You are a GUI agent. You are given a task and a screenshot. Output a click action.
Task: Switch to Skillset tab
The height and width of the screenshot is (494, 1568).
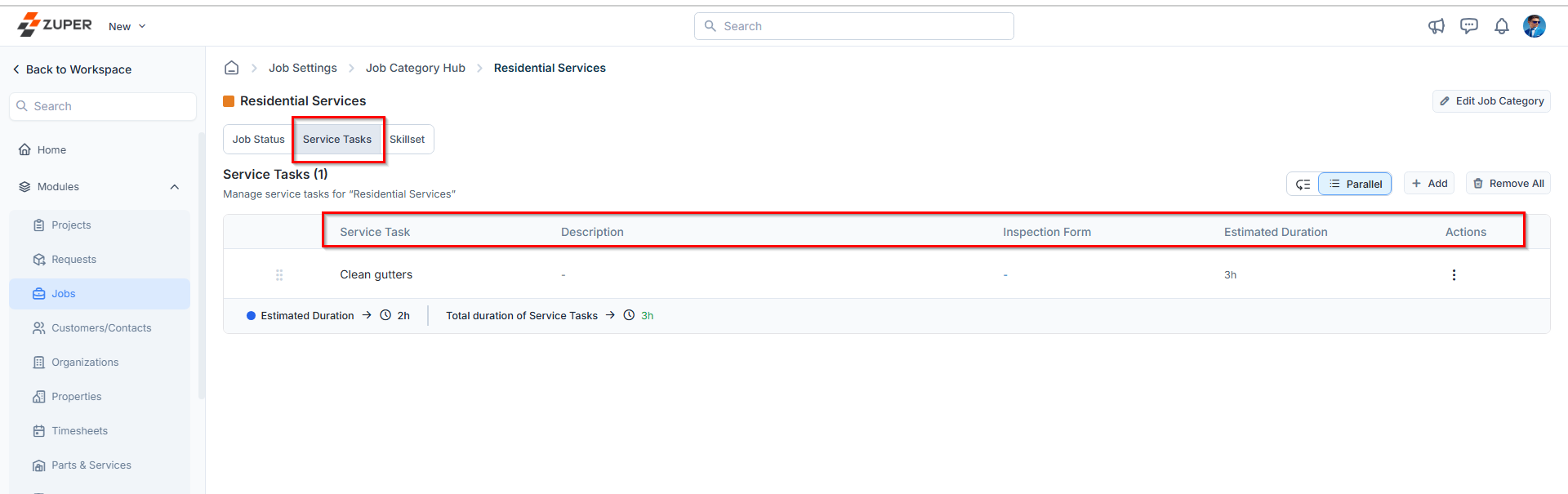[407, 140]
